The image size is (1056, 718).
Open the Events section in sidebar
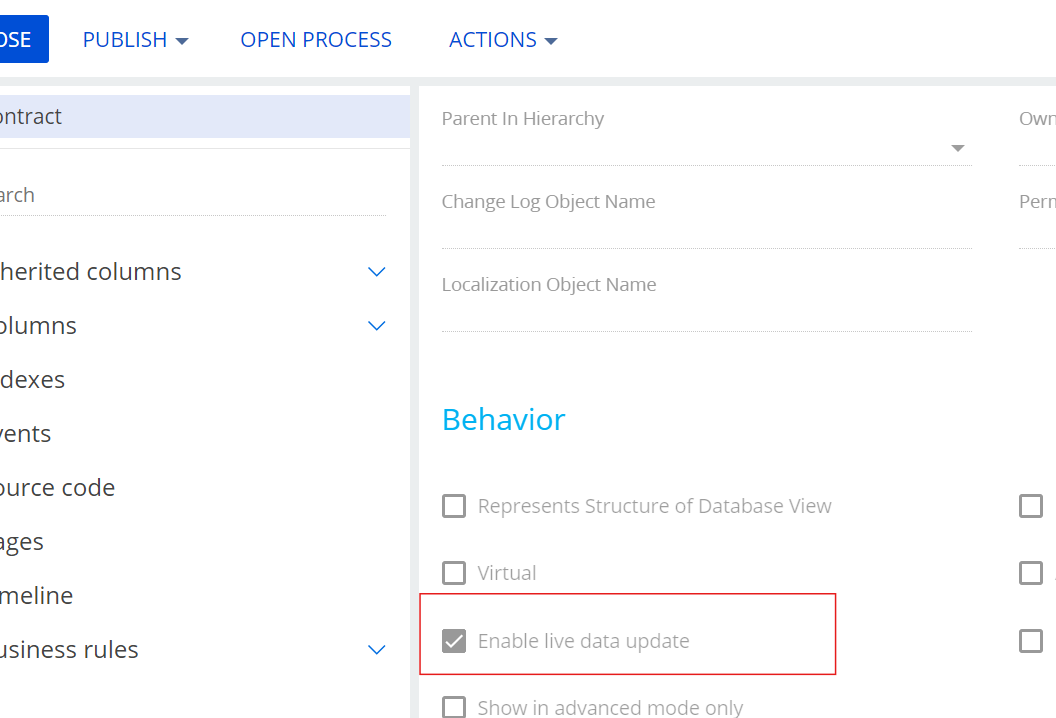(26, 434)
